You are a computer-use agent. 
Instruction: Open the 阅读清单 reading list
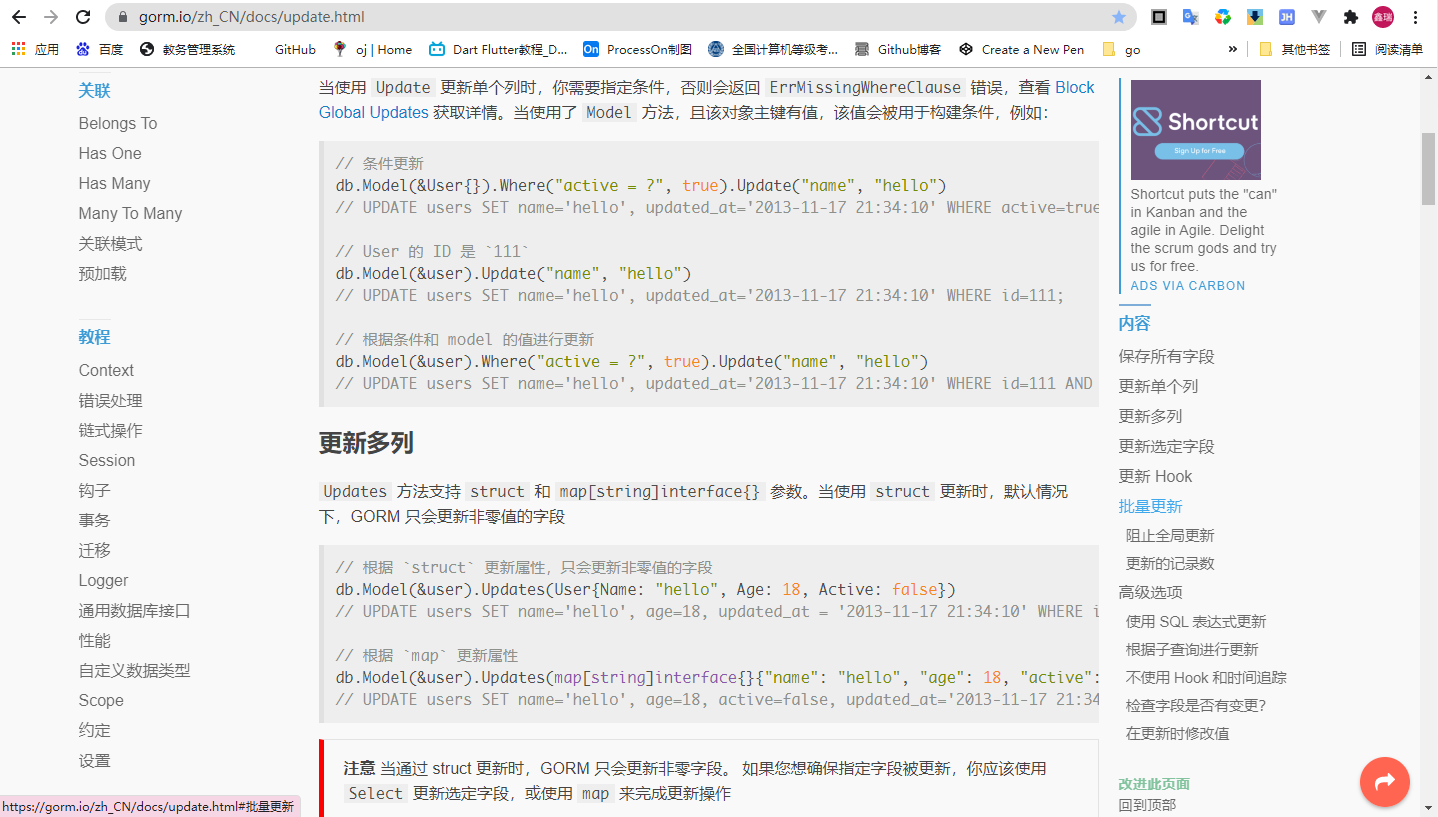tap(1387, 49)
